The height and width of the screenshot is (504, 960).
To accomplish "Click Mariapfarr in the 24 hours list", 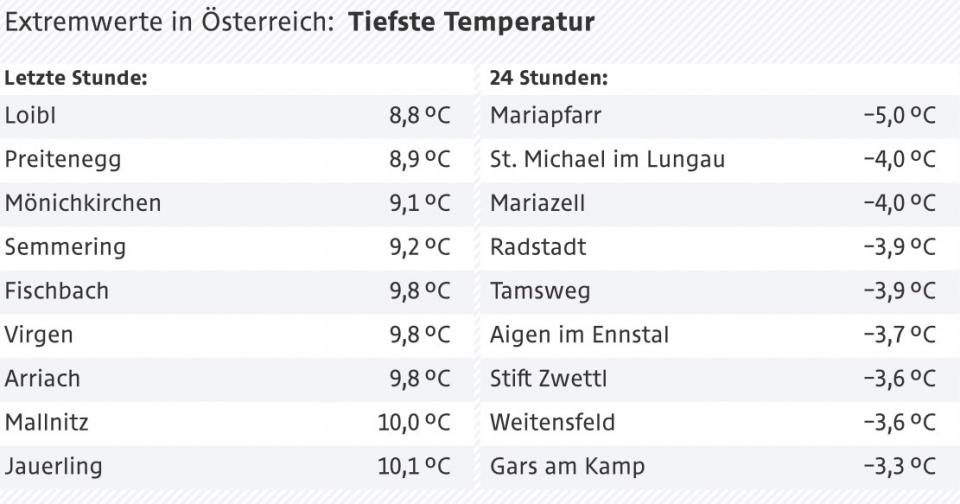I will coord(546,116).
